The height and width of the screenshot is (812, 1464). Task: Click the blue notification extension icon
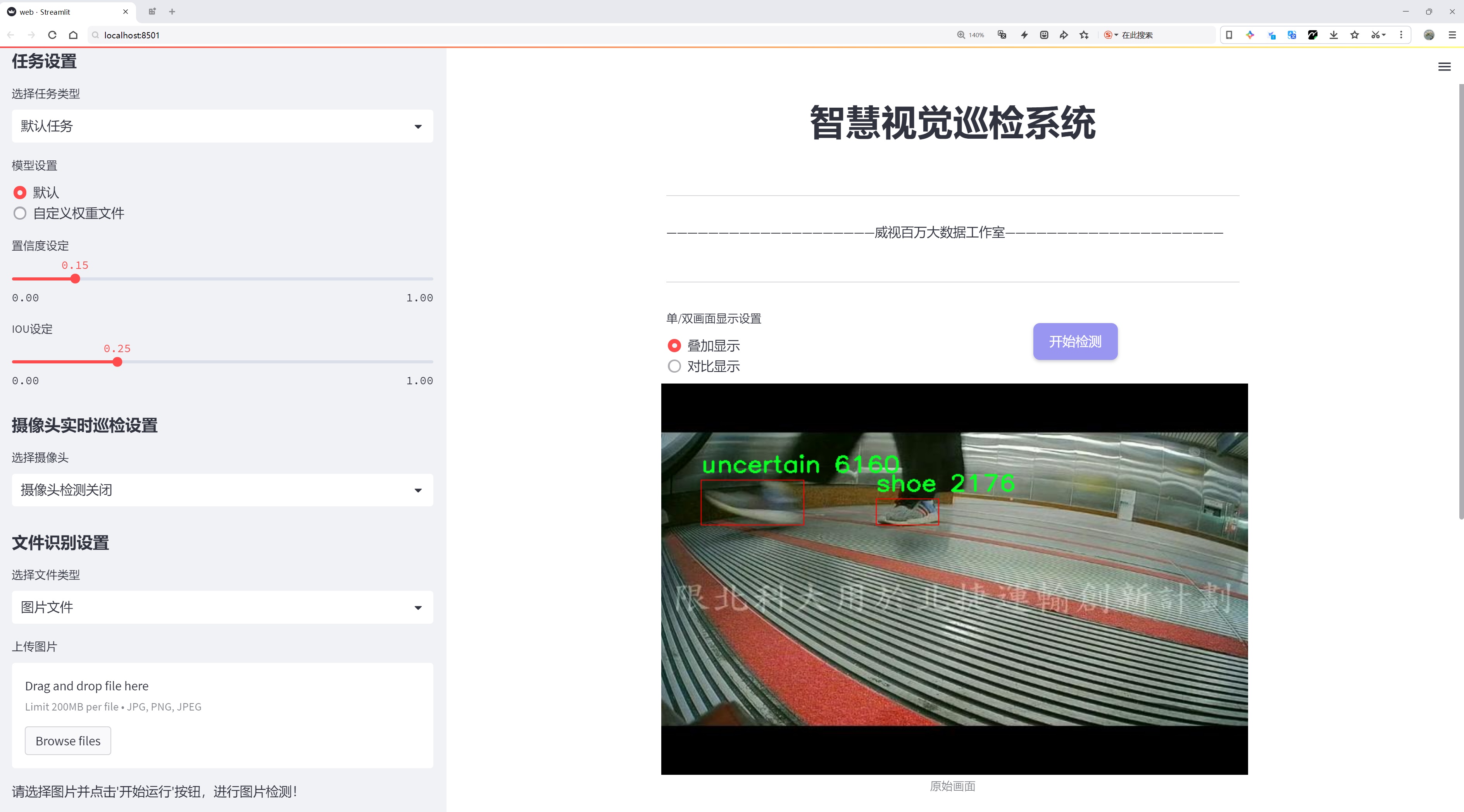pyautogui.click(x=1271, y=35)
